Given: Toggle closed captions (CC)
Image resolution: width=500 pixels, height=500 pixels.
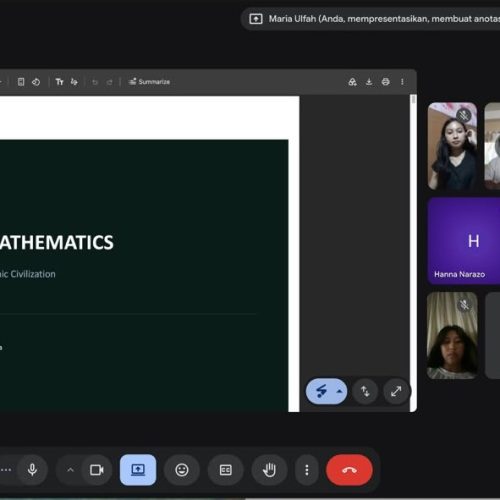Looking at the screenshot, I should coord(226,470).
